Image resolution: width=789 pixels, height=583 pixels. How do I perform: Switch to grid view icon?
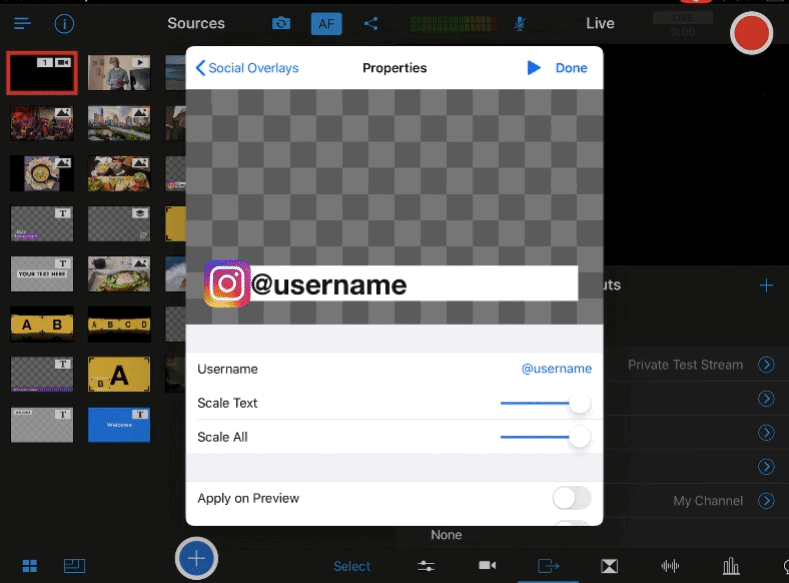pos(30,566)
